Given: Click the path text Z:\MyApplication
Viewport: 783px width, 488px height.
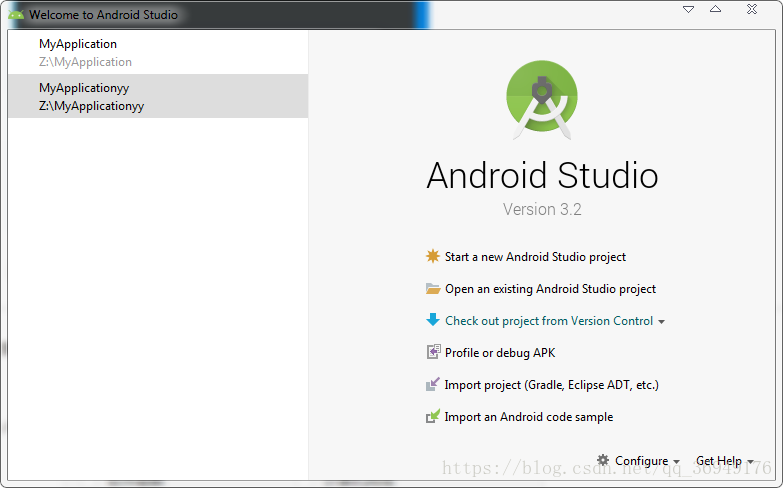Looking at the screenshot, I should click(85, 62).
